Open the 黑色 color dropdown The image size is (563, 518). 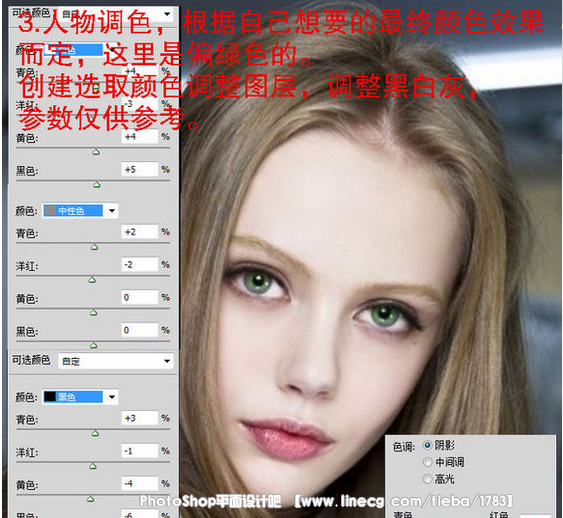point(80,397)
